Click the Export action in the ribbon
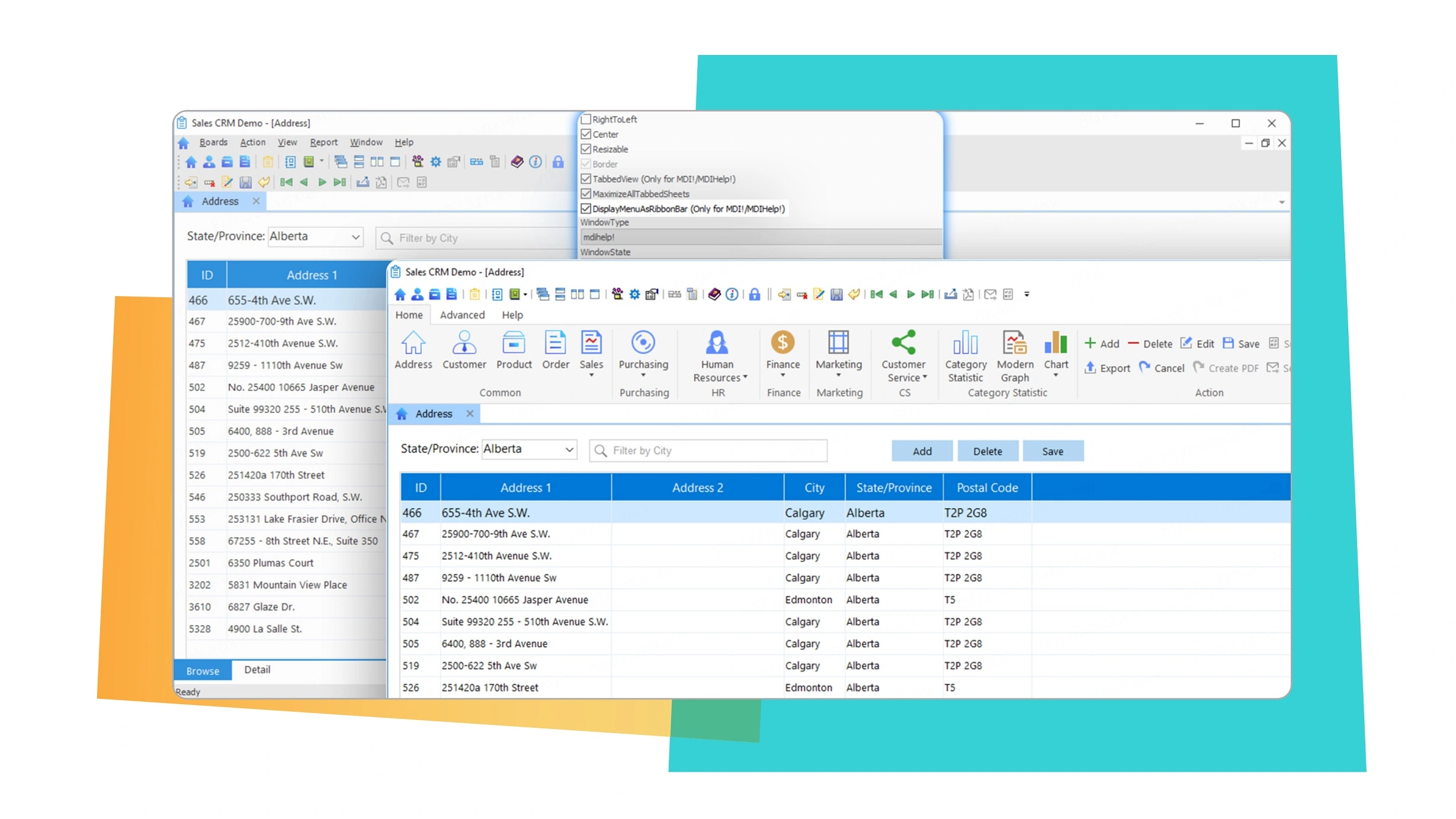This screenshot has height=819, width=1456. click(1107, 368)
